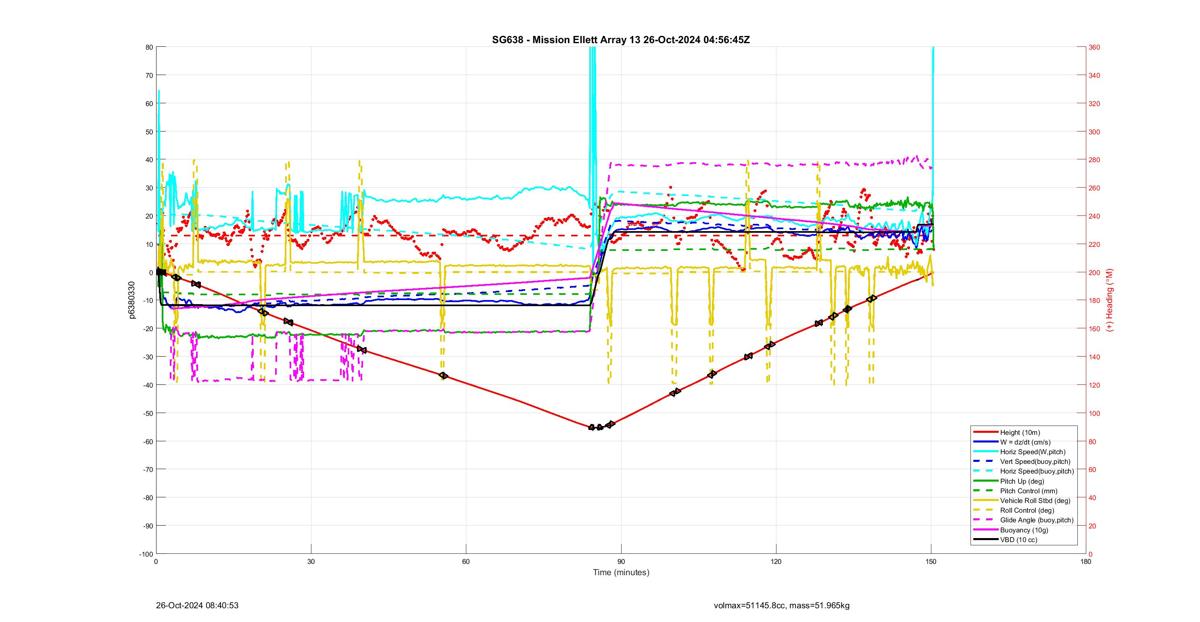
Task: Click the '30' tick on the time axis
Action: (x=311, y=562)
